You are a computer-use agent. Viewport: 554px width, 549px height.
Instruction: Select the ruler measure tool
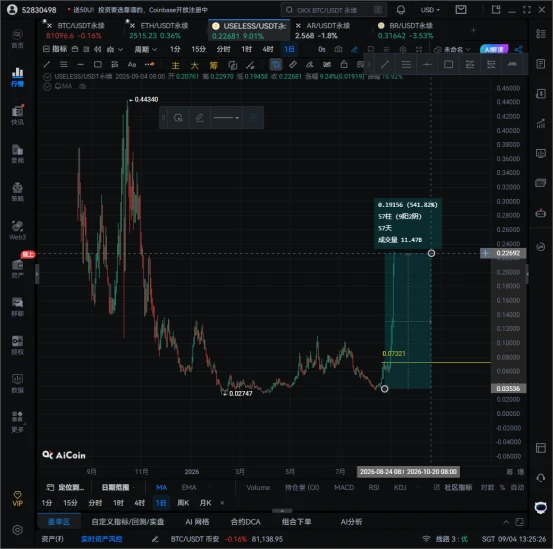293,64
